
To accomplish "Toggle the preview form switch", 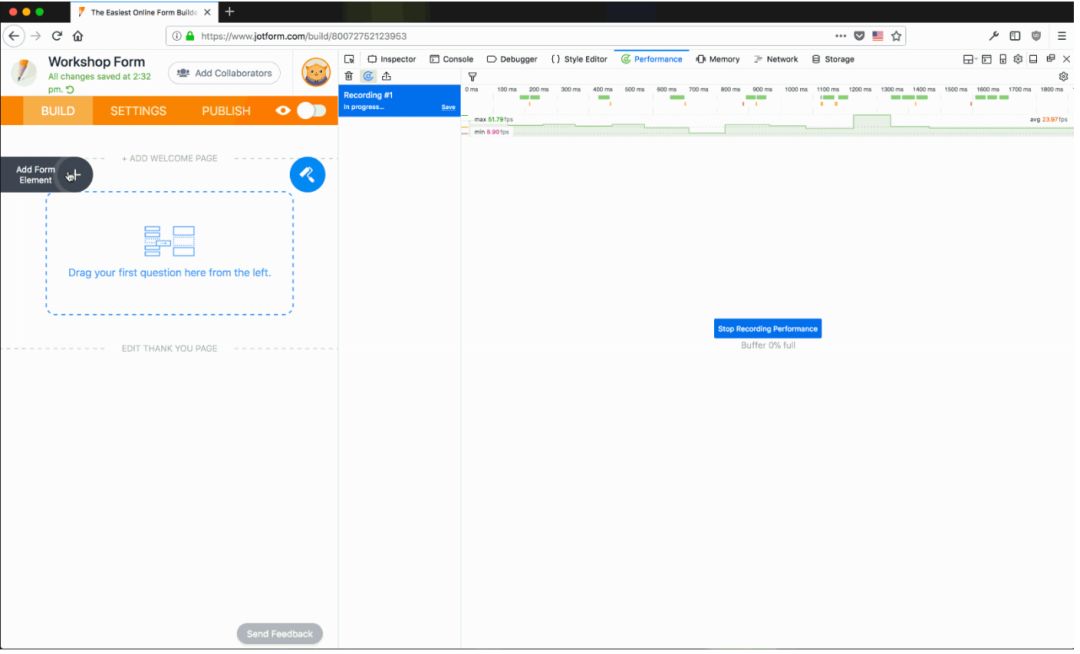I will pyautogui.click(x=311, y=111).
